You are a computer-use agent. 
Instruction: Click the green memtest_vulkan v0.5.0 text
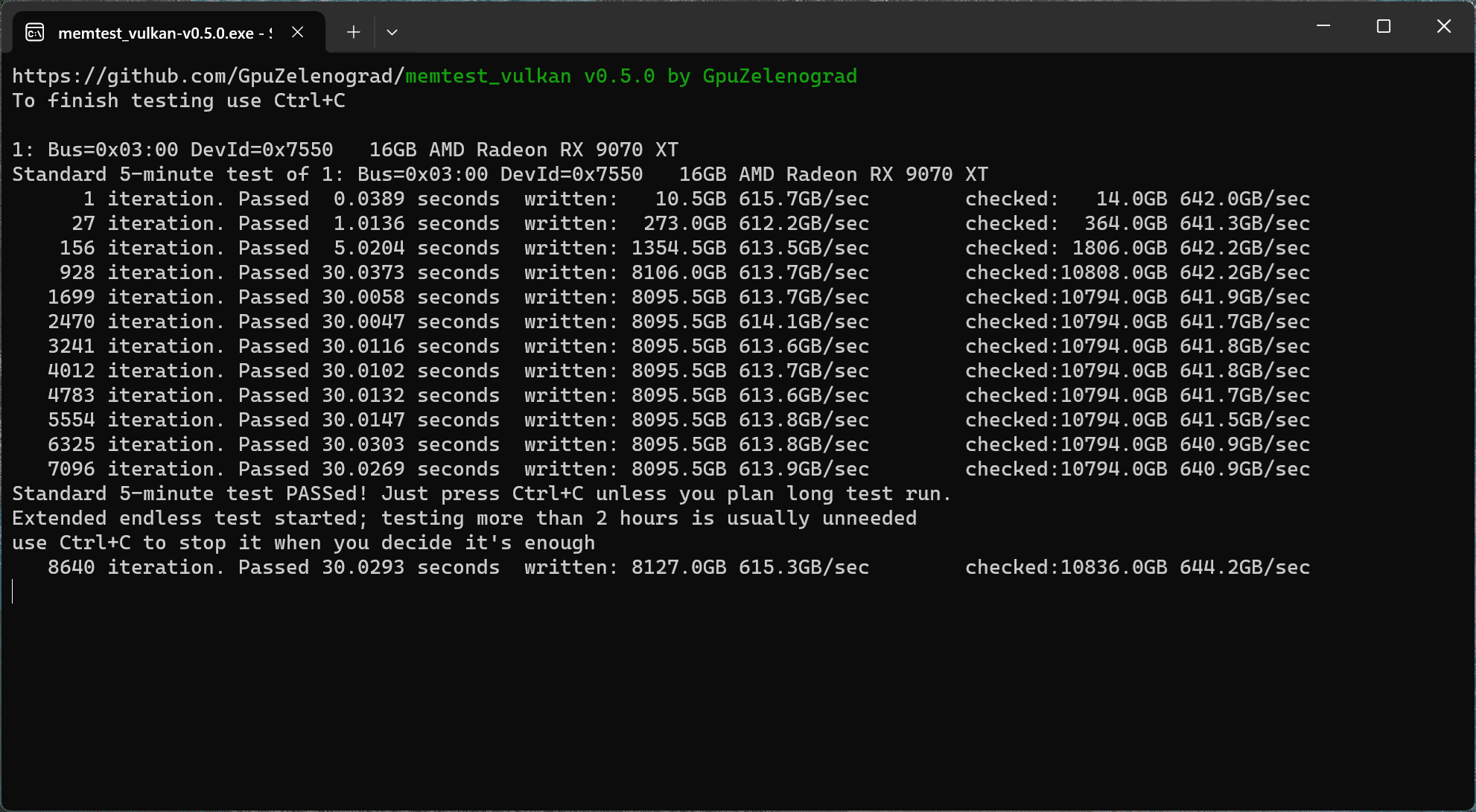point(529,76)
